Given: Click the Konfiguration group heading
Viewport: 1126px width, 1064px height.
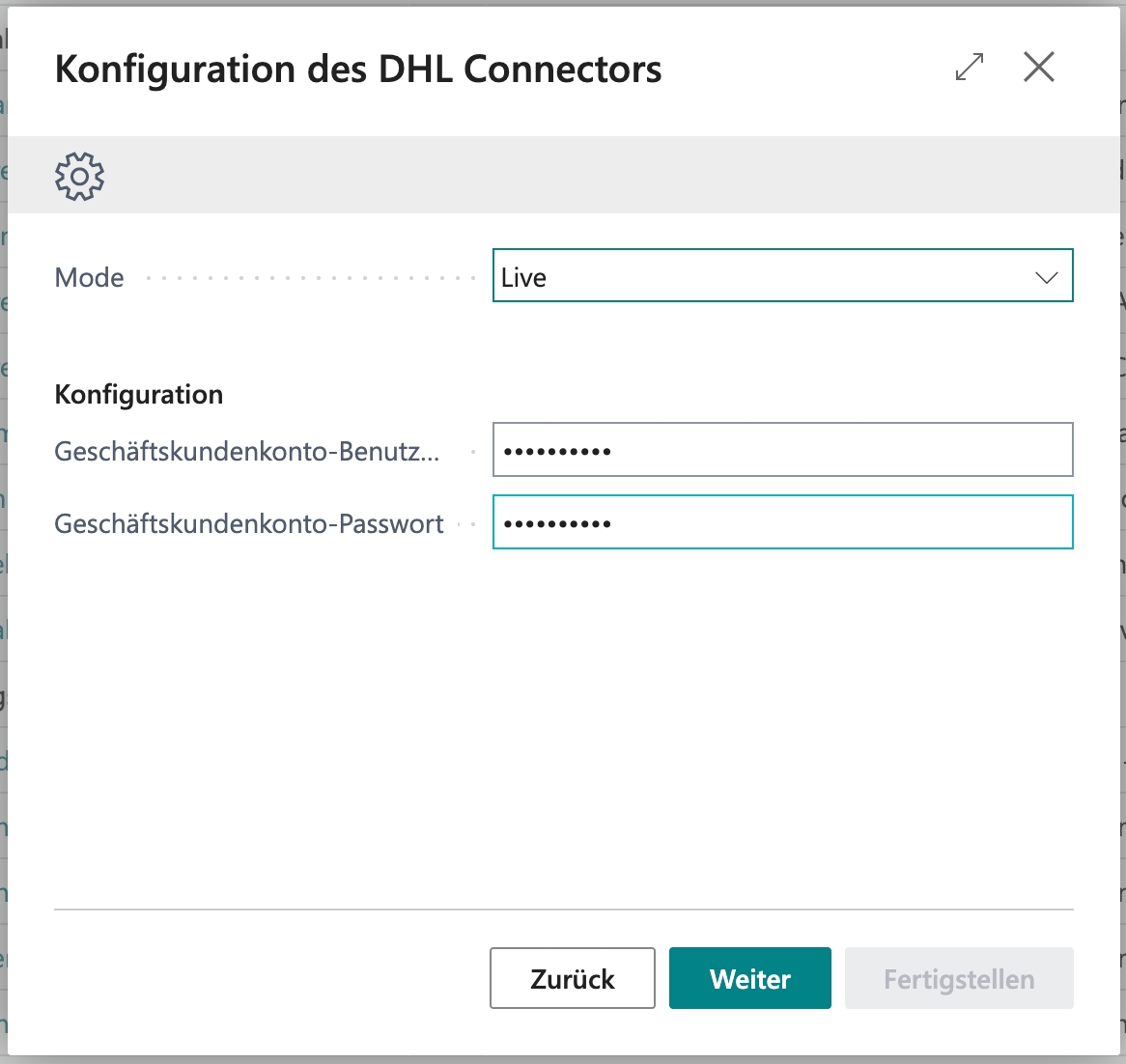Looking at the screenshot, I should 139,394.
